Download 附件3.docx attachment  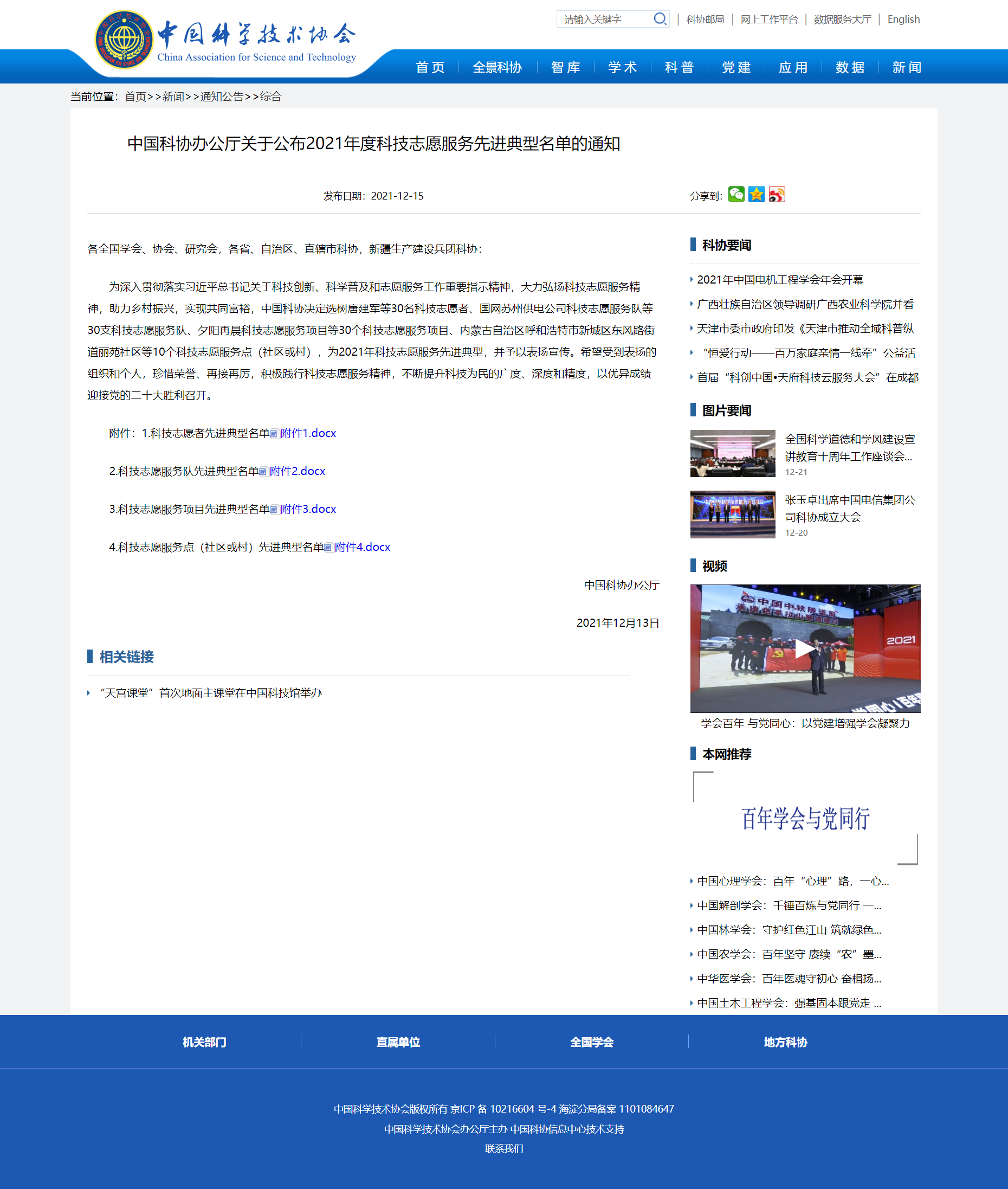point(308,509)
